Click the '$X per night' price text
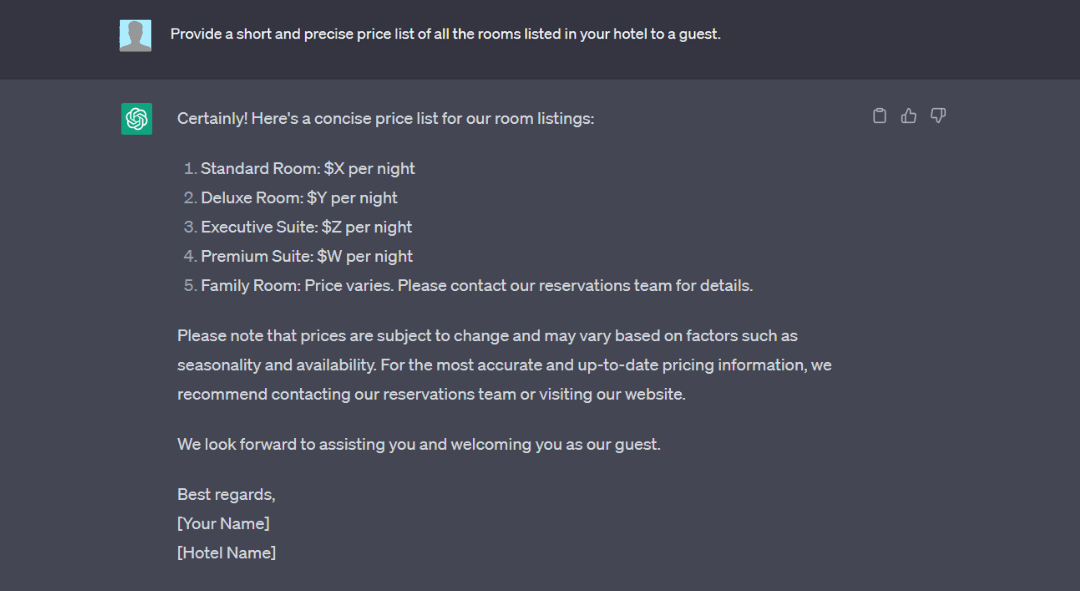Screen dimensions: 1080x591 point(369,169)
